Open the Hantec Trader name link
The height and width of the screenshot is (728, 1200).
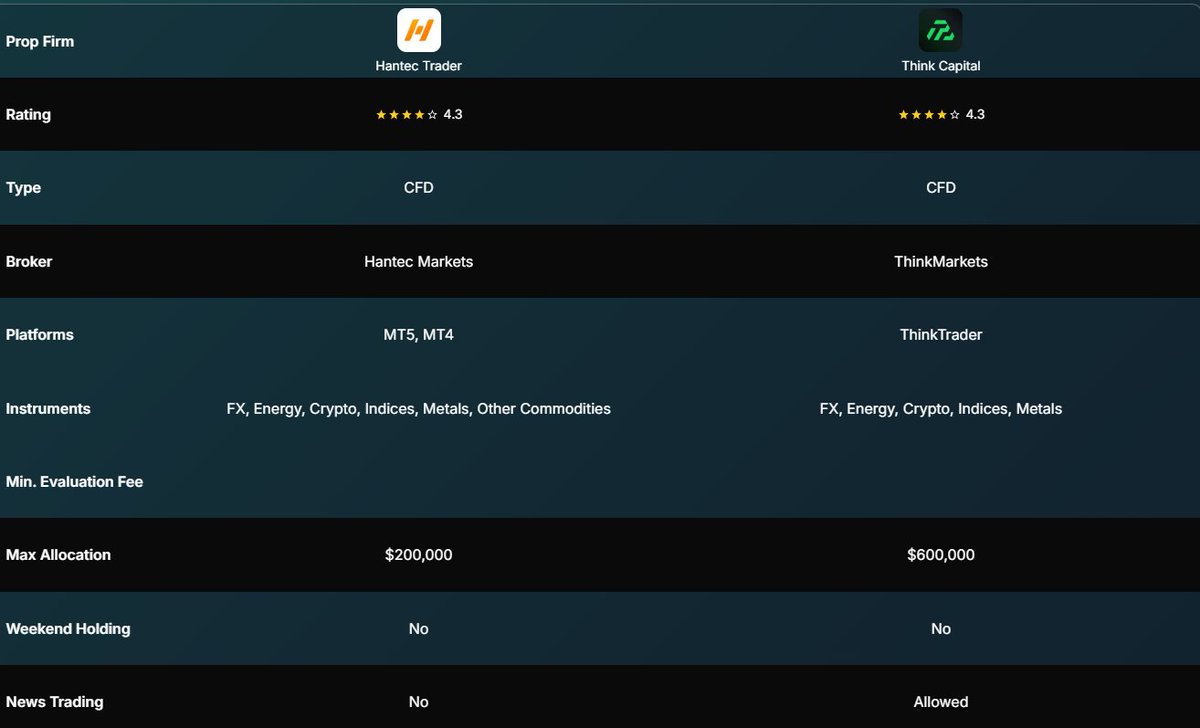point(418,65)
